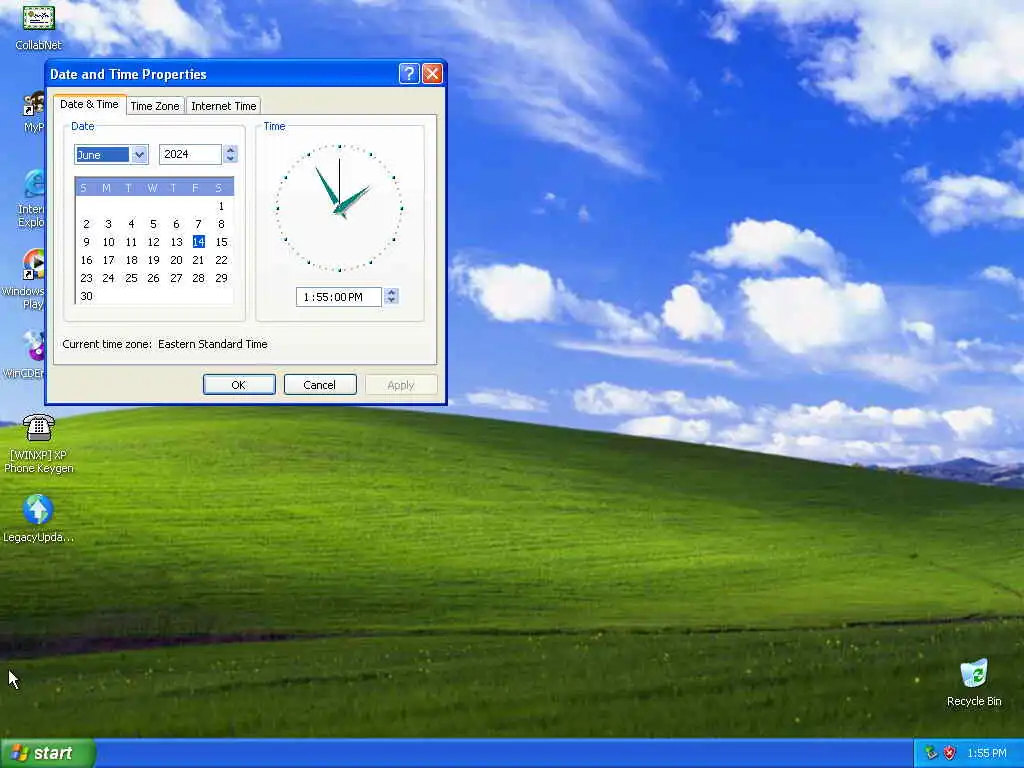Image resolution: width=1024 pixels, height=768 pixels.
Task: Select June 14 in the calendar
Action: tap(199, 242)
